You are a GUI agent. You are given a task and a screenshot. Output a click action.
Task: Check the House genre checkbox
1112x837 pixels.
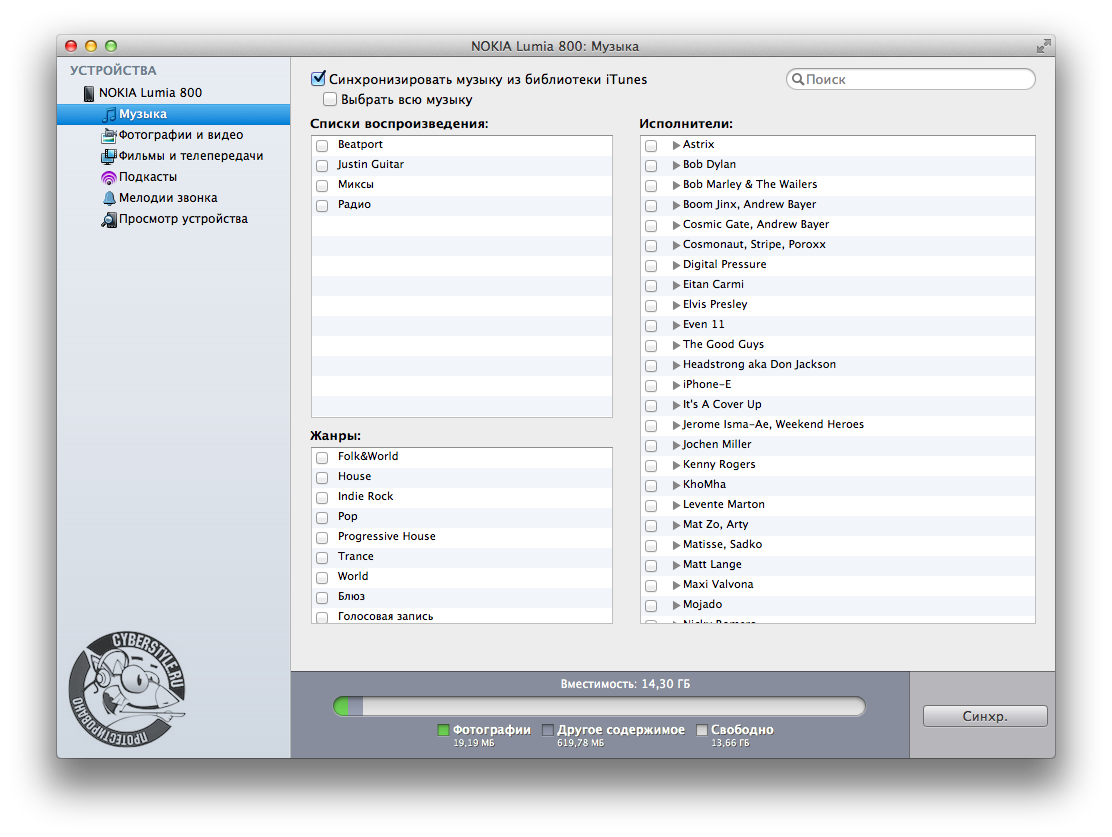[x=322, y=477]
